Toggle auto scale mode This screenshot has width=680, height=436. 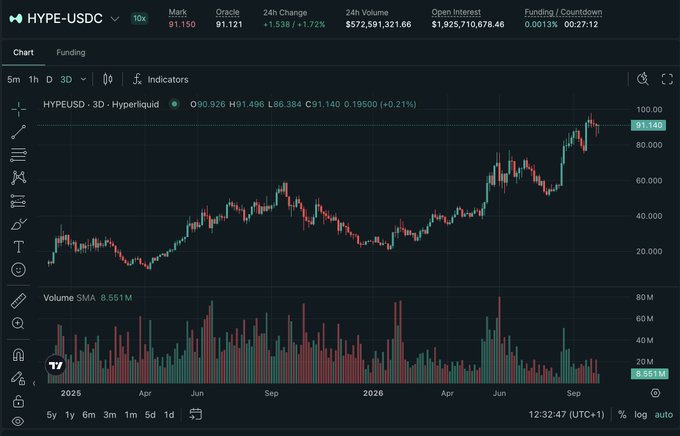[664, 415]
